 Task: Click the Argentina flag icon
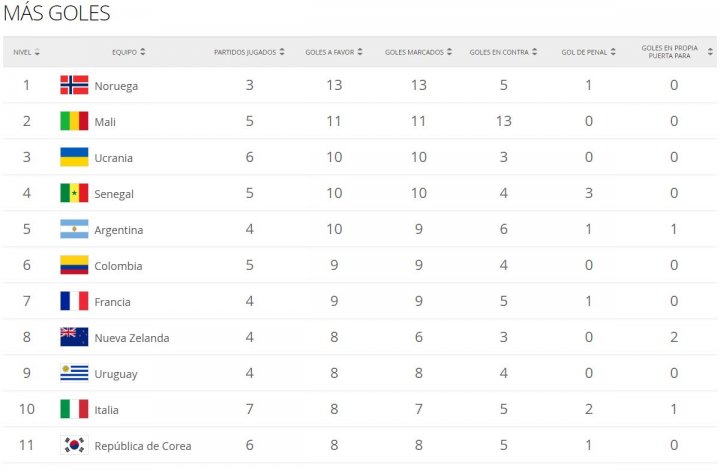74,229
